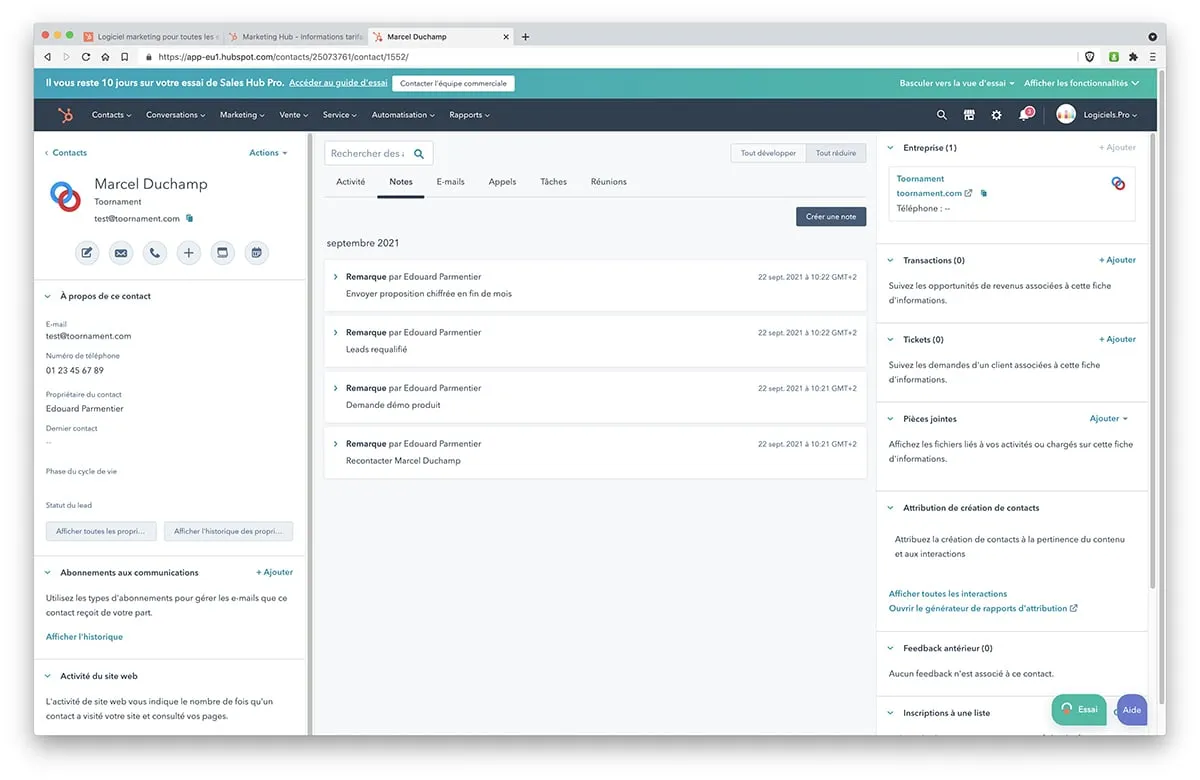Select the Notes tab
Viewport: 1200px width, 780px height.
click(x=400, y=182)
